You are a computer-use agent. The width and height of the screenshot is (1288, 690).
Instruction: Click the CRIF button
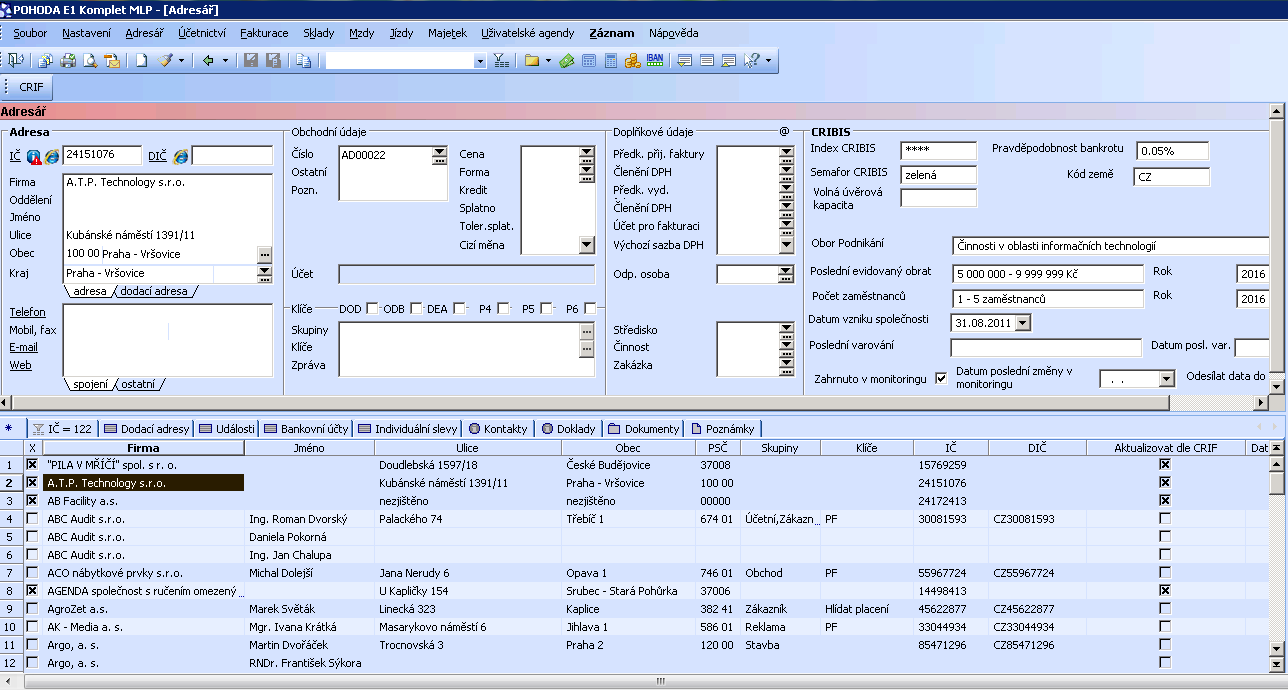pos(32,87)
